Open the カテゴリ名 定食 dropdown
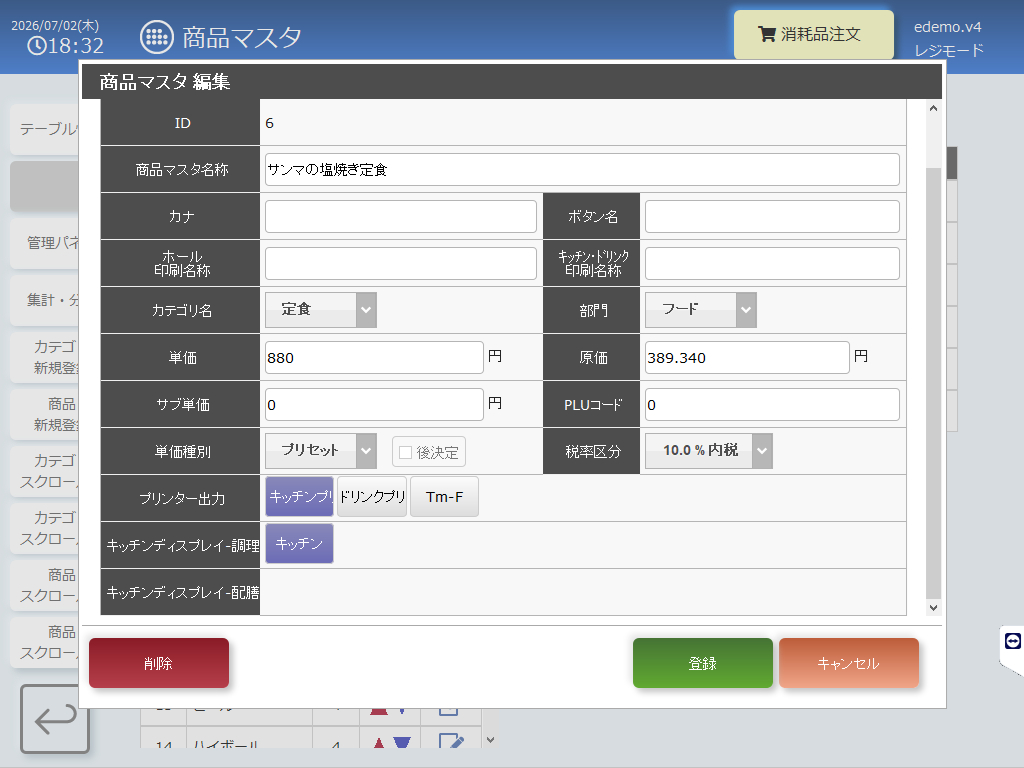The image size is (1024, 768). click(x=321, y=310)
